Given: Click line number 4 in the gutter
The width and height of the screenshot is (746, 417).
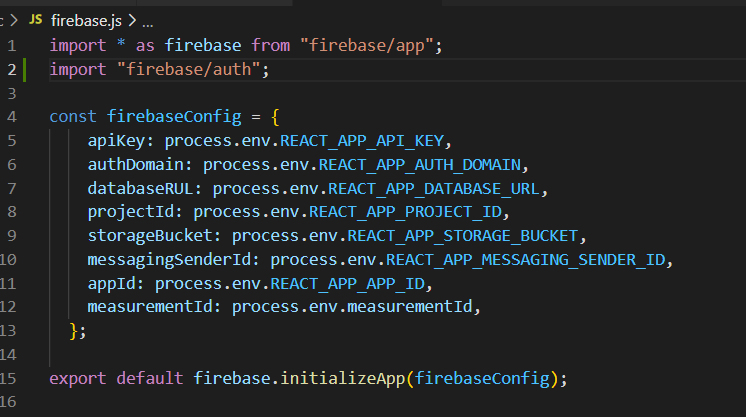Looking at the screenshot, I should click(12, 117).
